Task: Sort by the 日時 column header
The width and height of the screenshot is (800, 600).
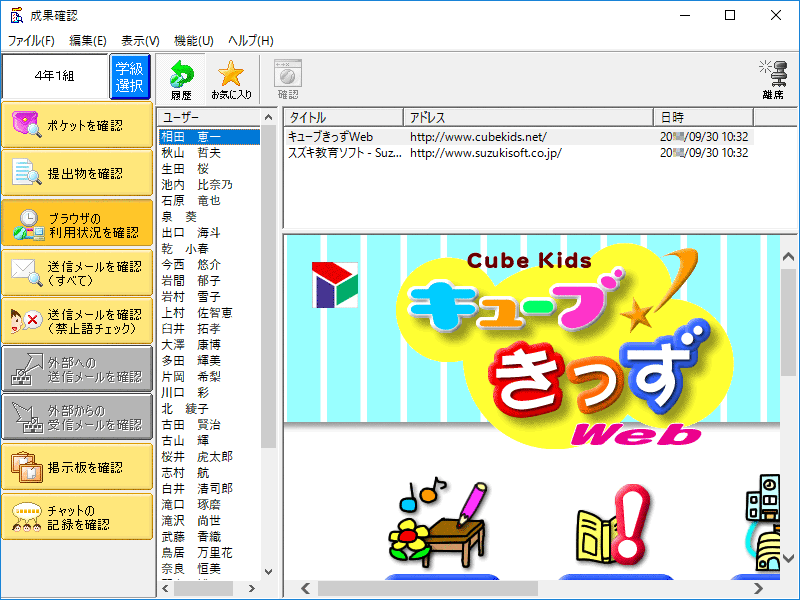Action: pos(704,117)
